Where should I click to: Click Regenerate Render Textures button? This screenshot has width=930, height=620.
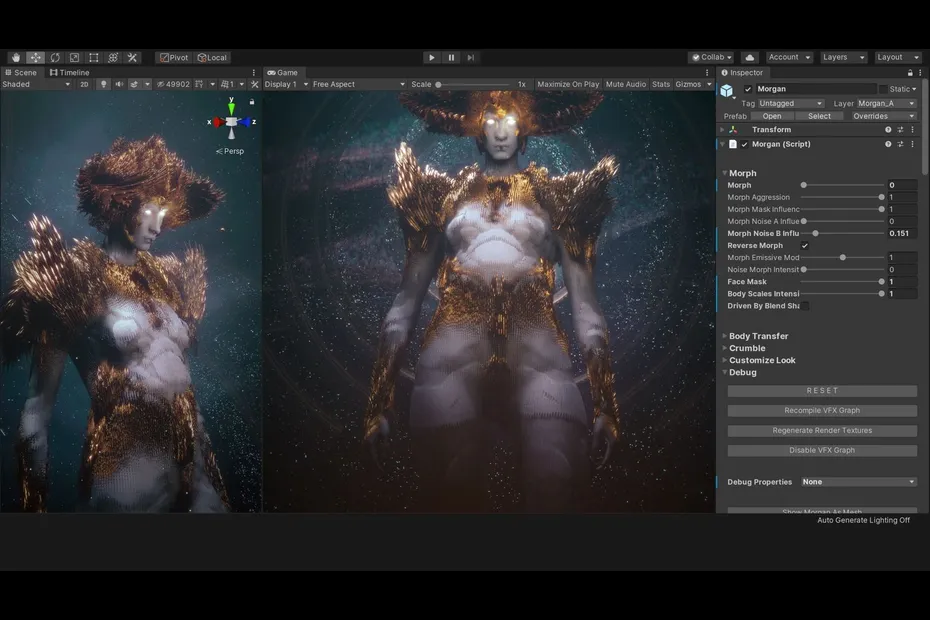[822, 431]
